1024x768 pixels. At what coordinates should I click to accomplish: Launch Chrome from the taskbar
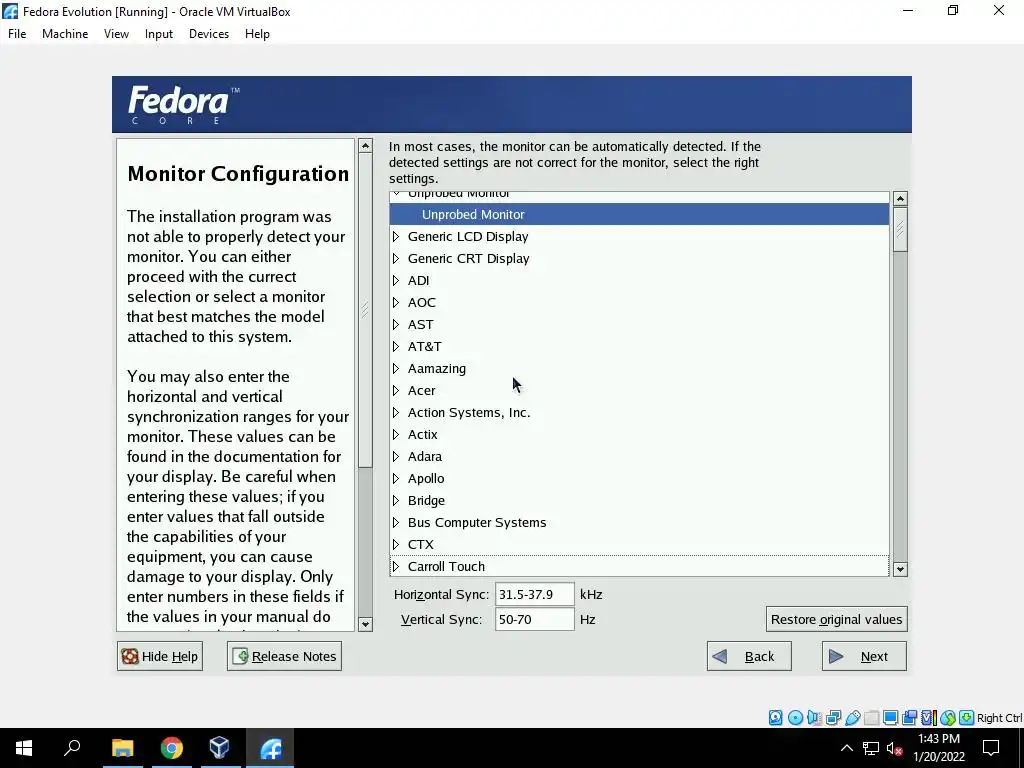pos(171,748)
